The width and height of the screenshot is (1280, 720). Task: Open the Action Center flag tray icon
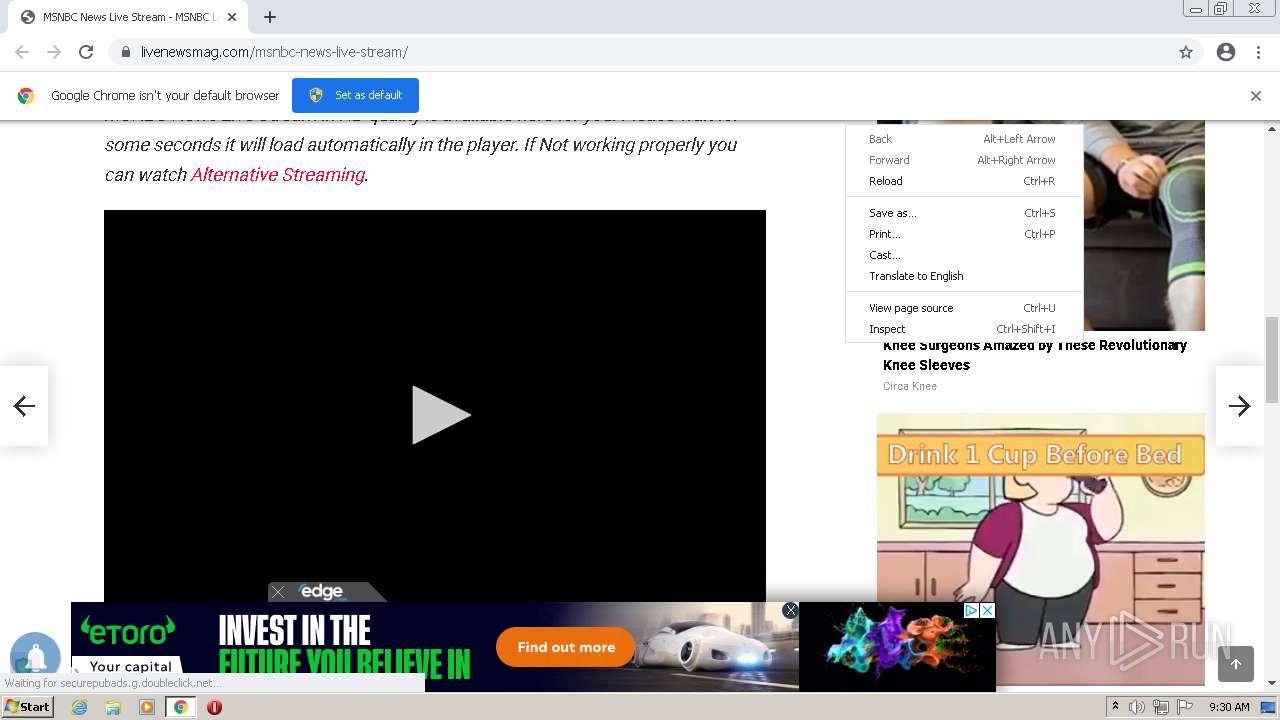(x=1185, y=707)
